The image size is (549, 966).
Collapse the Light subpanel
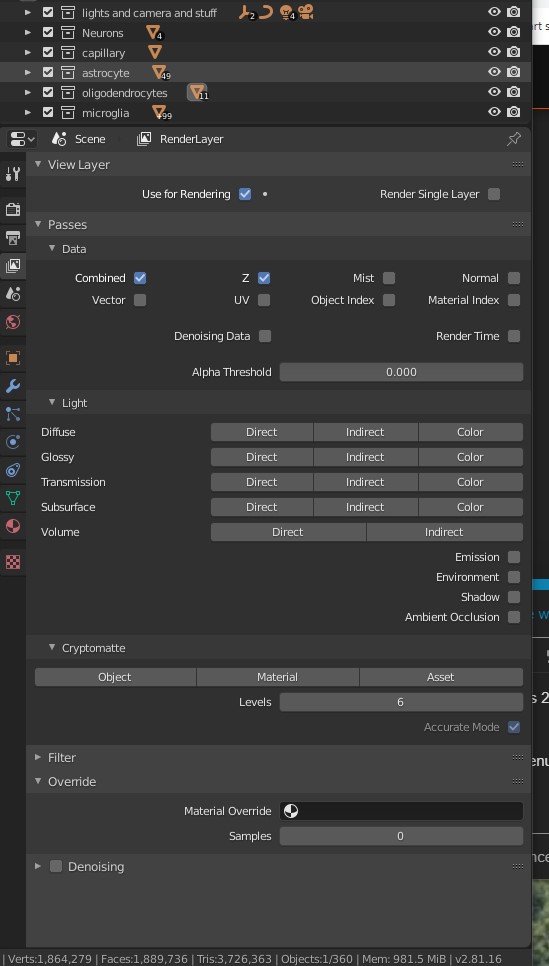(52, 402)
